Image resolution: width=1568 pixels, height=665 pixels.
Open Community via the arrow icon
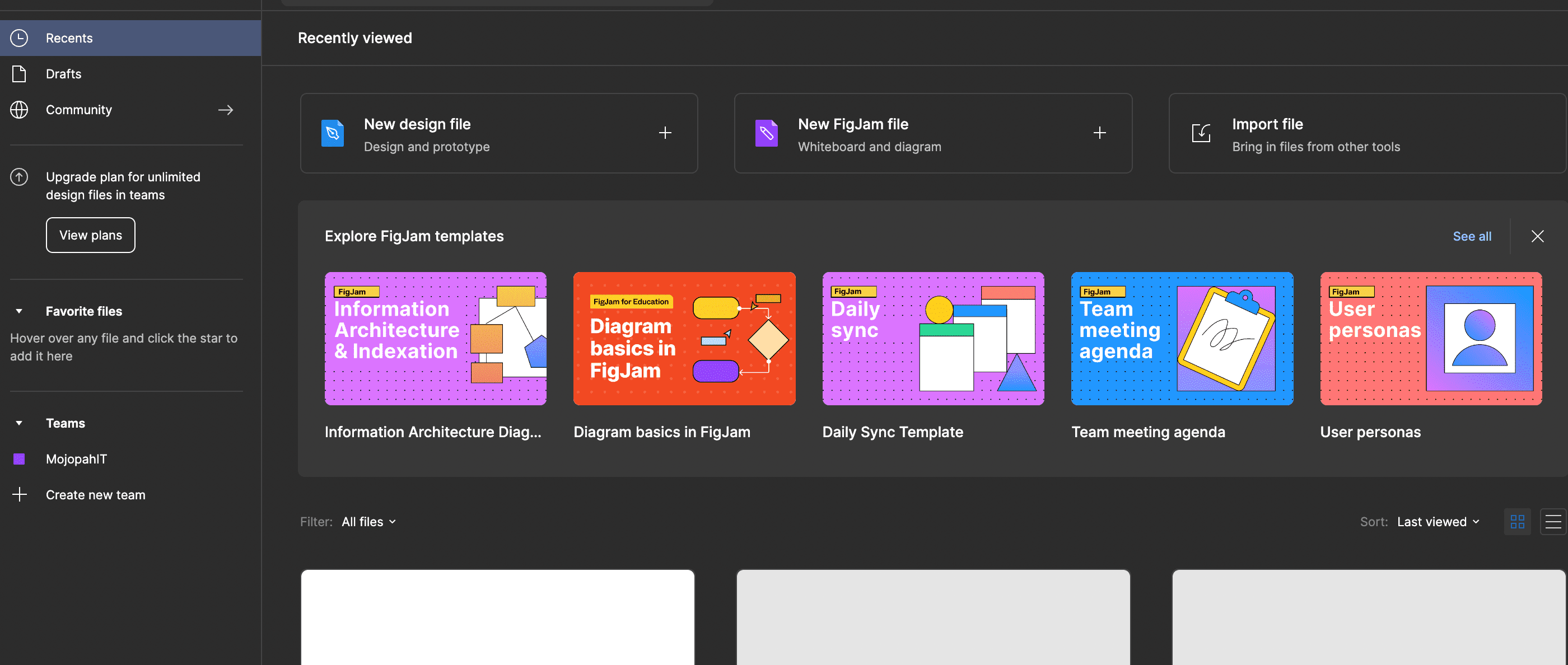(226, 110)
